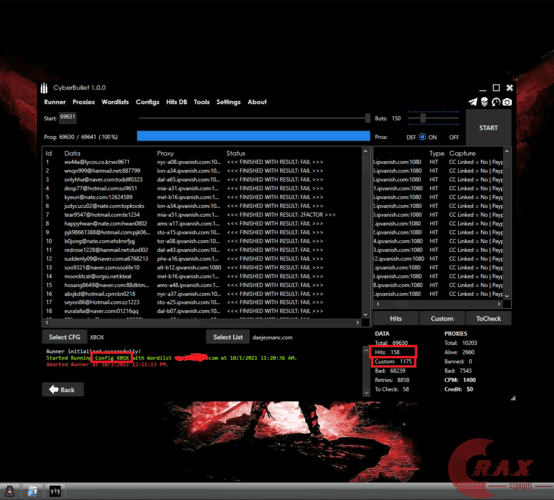554x500 pixels.
Task: Click right arrow of data list horizontal scrollbar
Action: pos(358,323)
